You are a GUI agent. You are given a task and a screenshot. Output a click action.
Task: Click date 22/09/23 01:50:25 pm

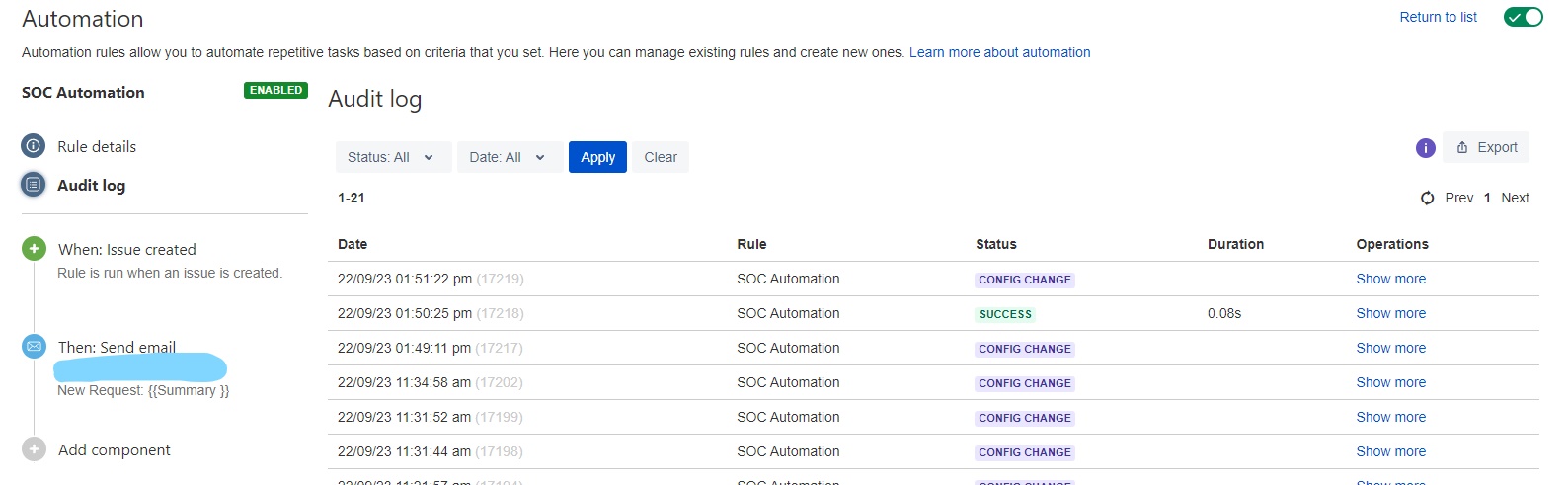tap(404, 313)
